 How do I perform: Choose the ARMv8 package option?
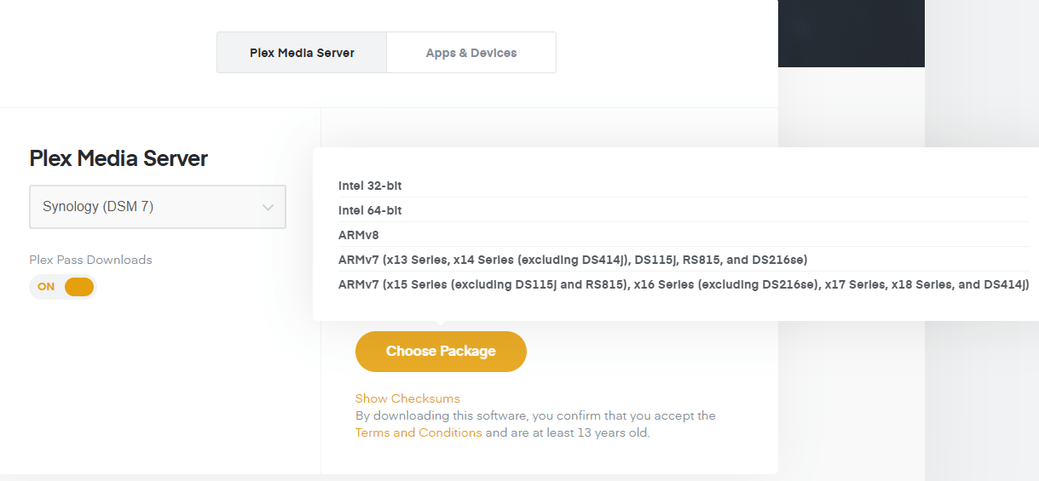(x=360, y=235)
